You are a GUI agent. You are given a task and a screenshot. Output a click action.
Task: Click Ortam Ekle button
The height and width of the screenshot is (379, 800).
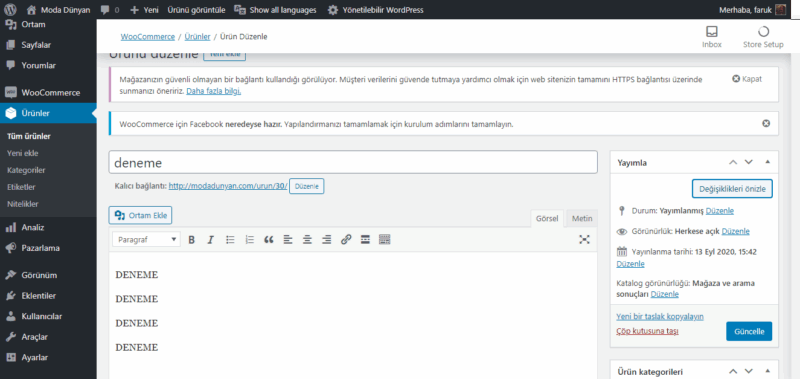pyautogui.click(x=141, y=215)
